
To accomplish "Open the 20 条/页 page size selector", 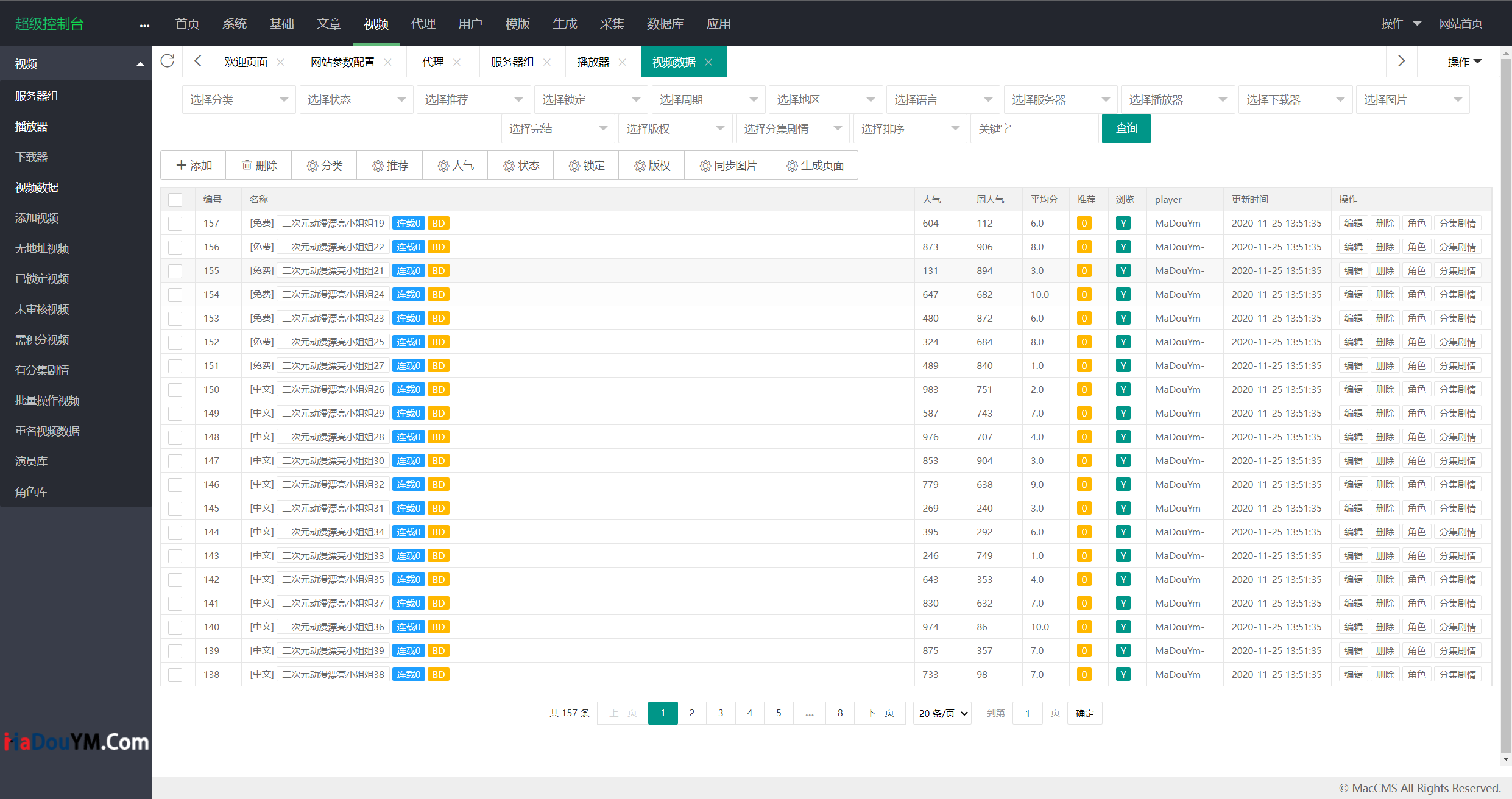I will point(942,713).
